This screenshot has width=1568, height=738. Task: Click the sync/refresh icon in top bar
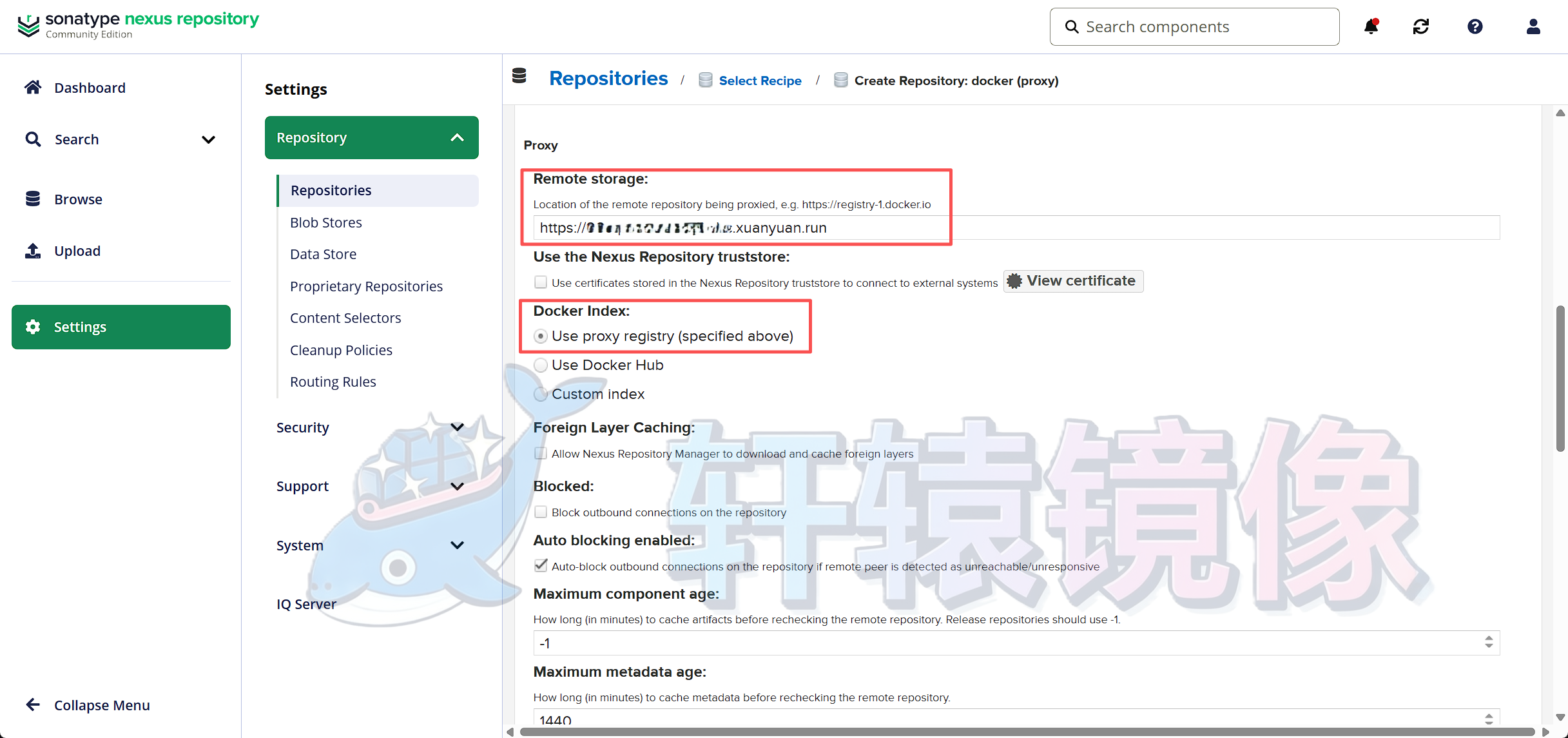pos(1421,26)
